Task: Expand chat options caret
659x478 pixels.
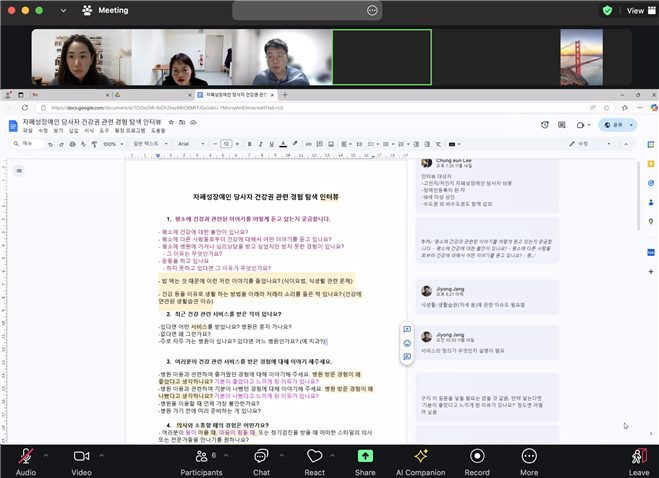Action: click(281, 455)
